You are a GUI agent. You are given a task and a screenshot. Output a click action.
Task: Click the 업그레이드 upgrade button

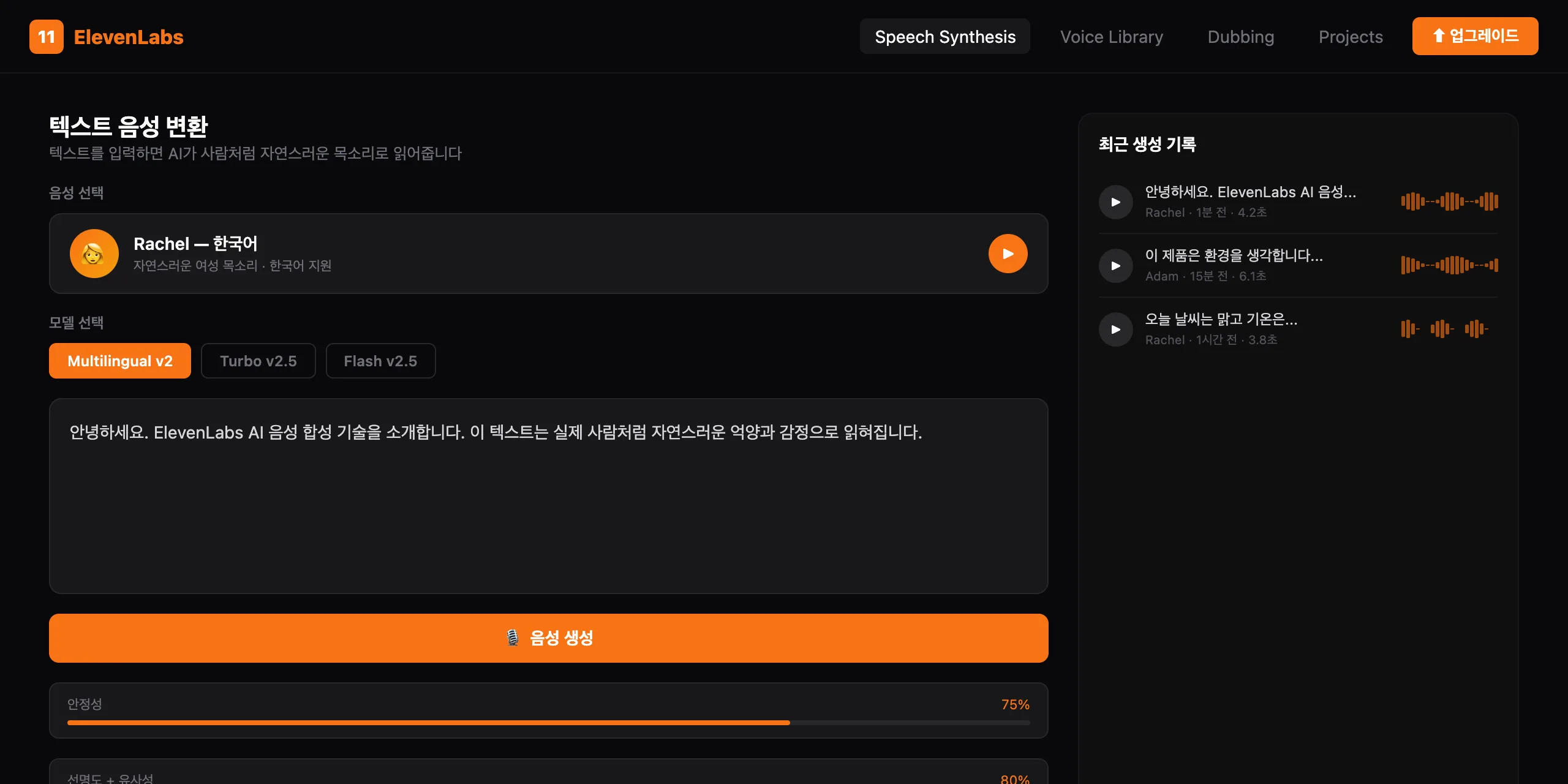1475,36
